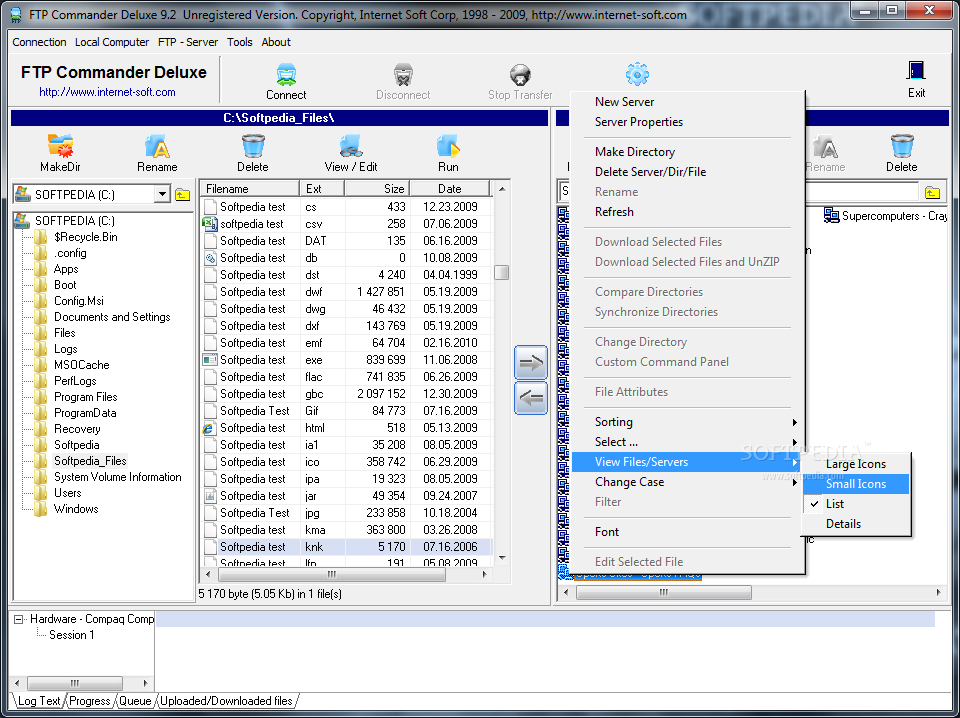Click the Delete trash icon in local panel
The image size is (960, 718).
253,147
